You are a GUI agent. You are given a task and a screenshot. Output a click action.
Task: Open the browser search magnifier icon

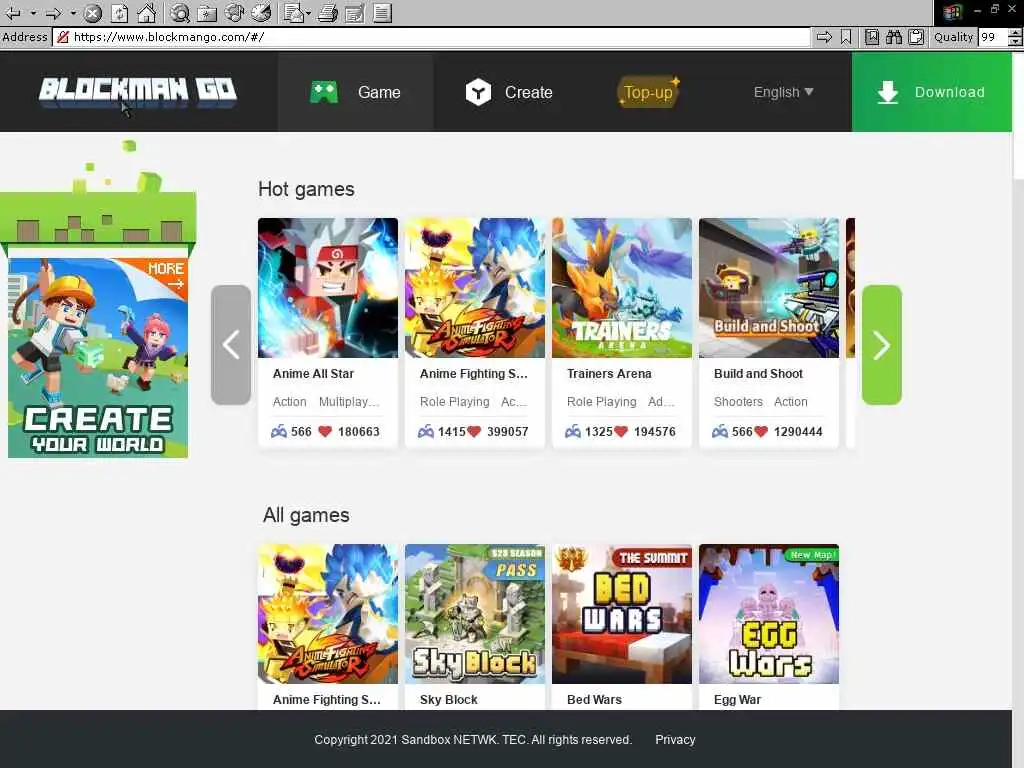click(x=180, y=12)
